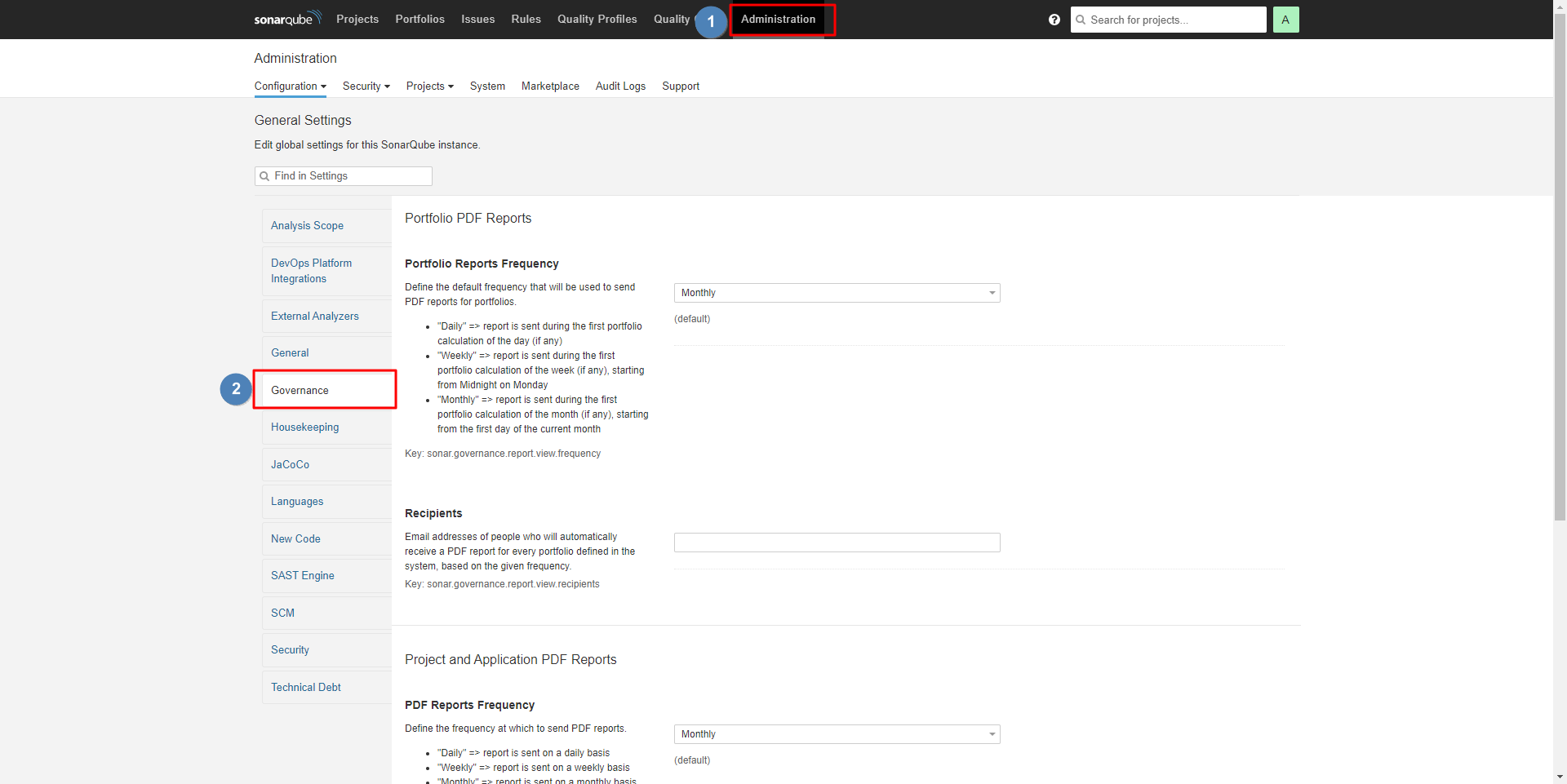This screenshot has height=784, width=1567.
Task: Open DevOps Platform Integrations settings
Action: coord(311,271)
